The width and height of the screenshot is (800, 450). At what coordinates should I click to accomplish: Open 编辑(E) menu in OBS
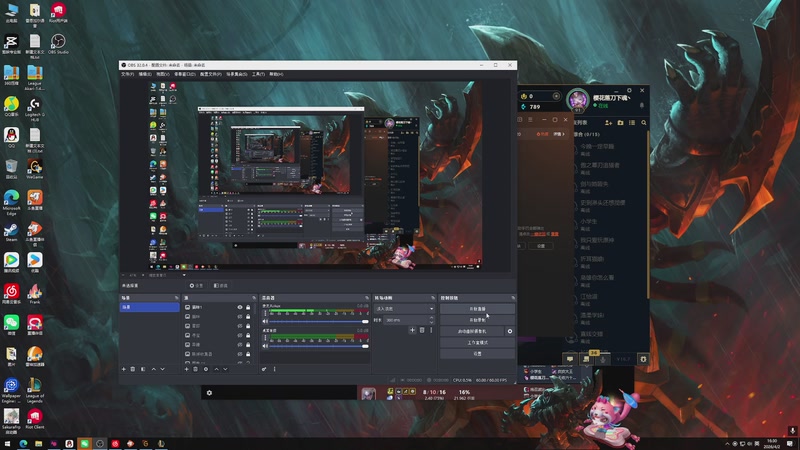coord(145,74)
